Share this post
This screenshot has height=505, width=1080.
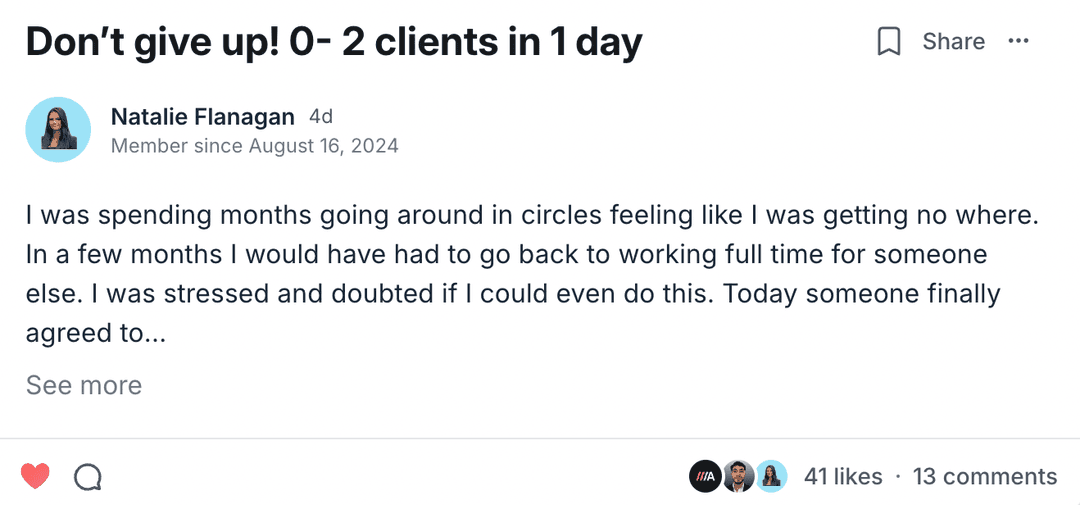pos(953,42)
